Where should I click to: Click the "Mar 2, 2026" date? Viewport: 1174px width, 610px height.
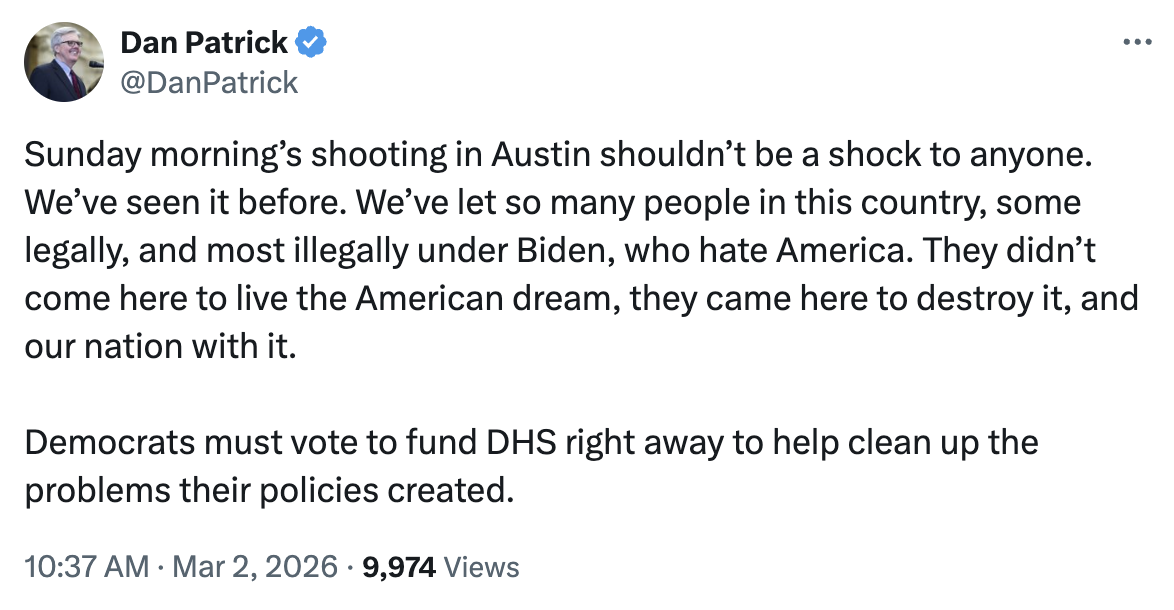pos(254,568)
